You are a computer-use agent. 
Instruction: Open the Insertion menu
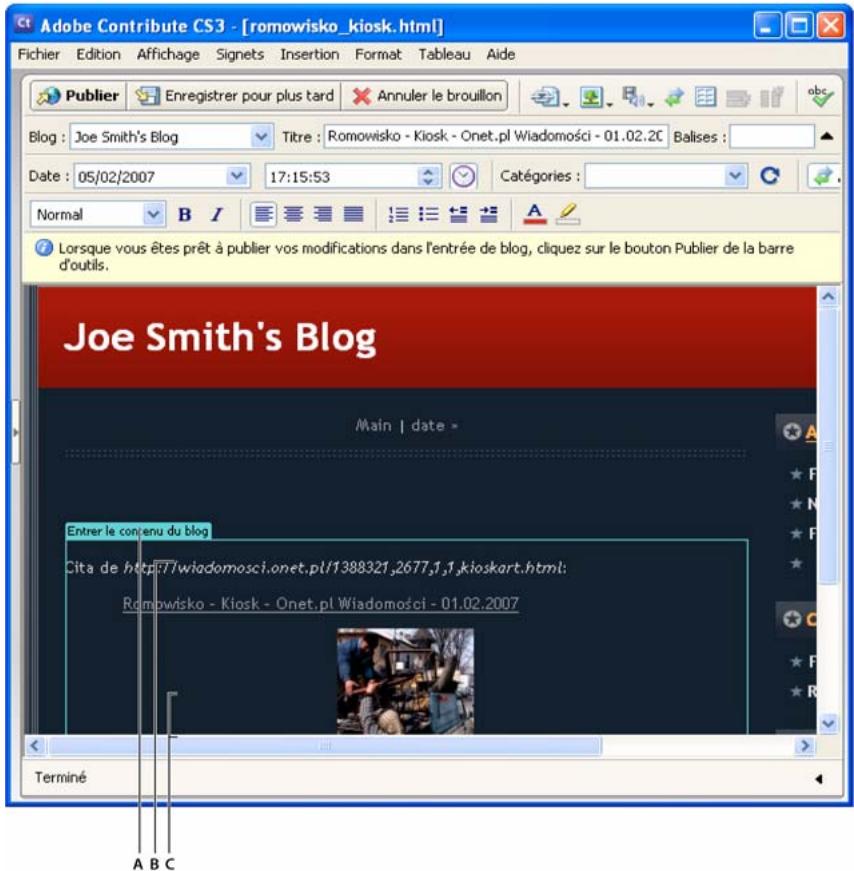[309, 54]
